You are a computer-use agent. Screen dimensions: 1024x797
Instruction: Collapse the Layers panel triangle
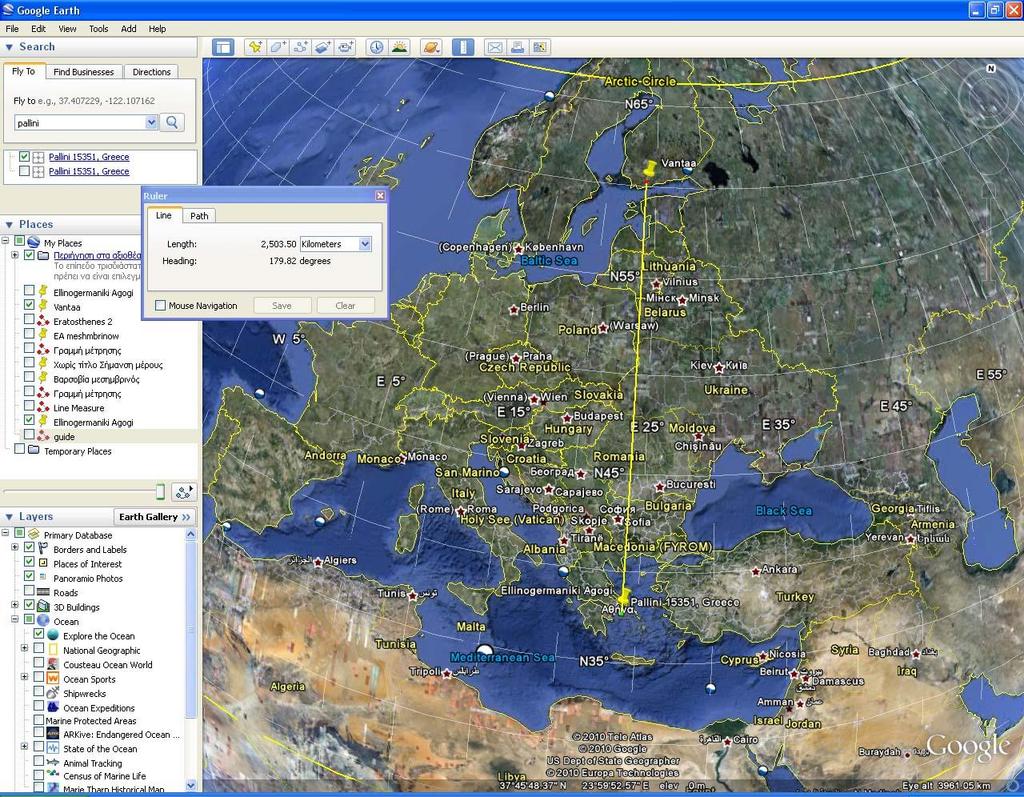coord(9,517)
